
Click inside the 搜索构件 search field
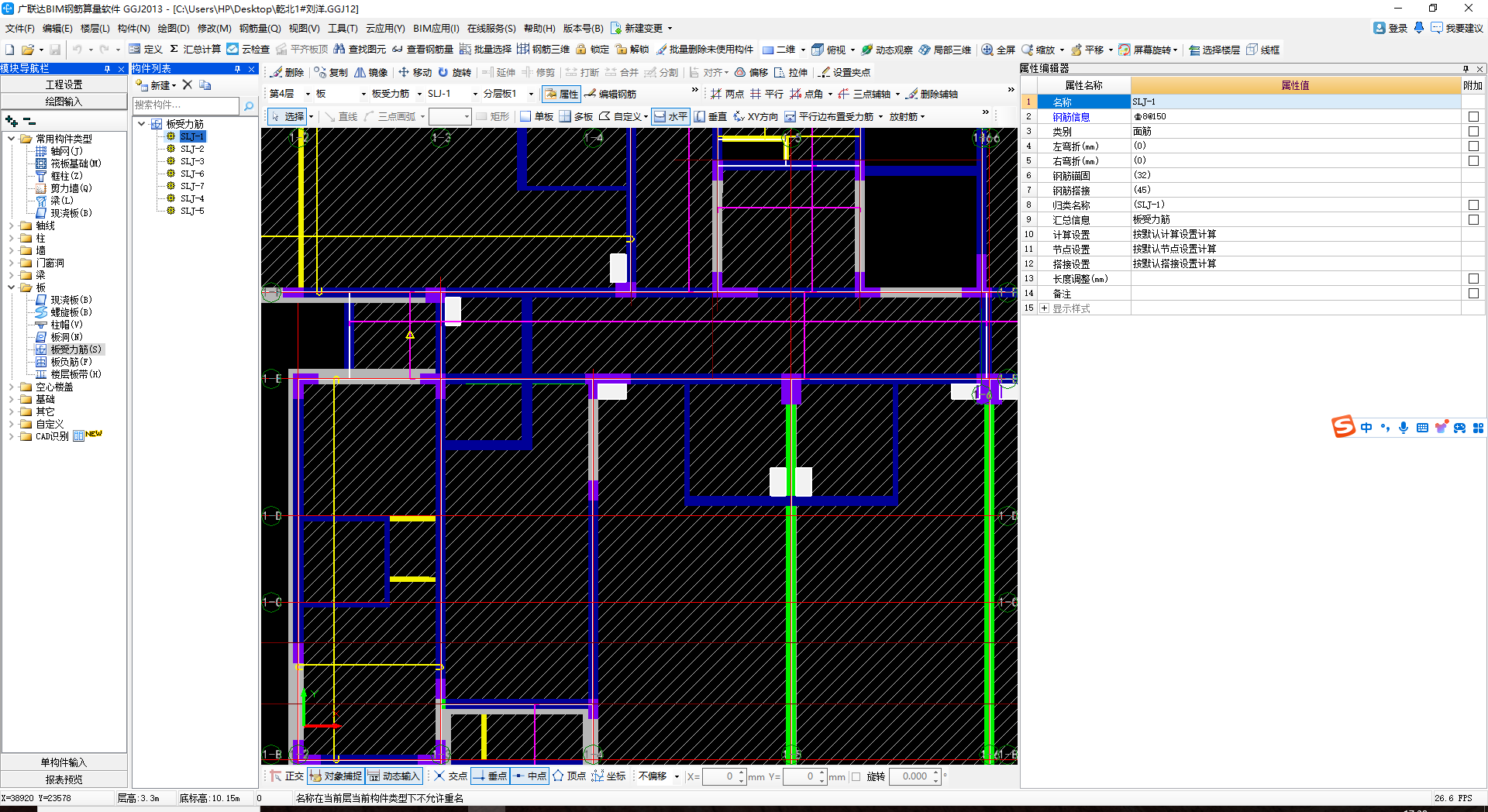pos(185,105)
